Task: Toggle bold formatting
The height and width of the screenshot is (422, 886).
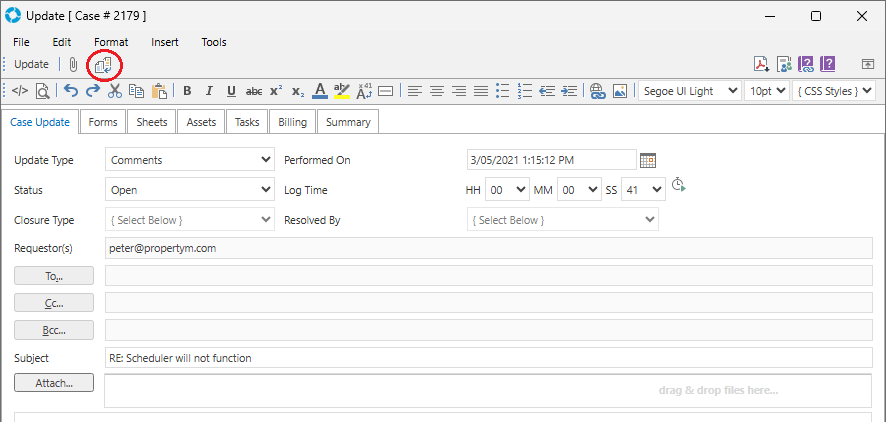Action: click(187, 91)
